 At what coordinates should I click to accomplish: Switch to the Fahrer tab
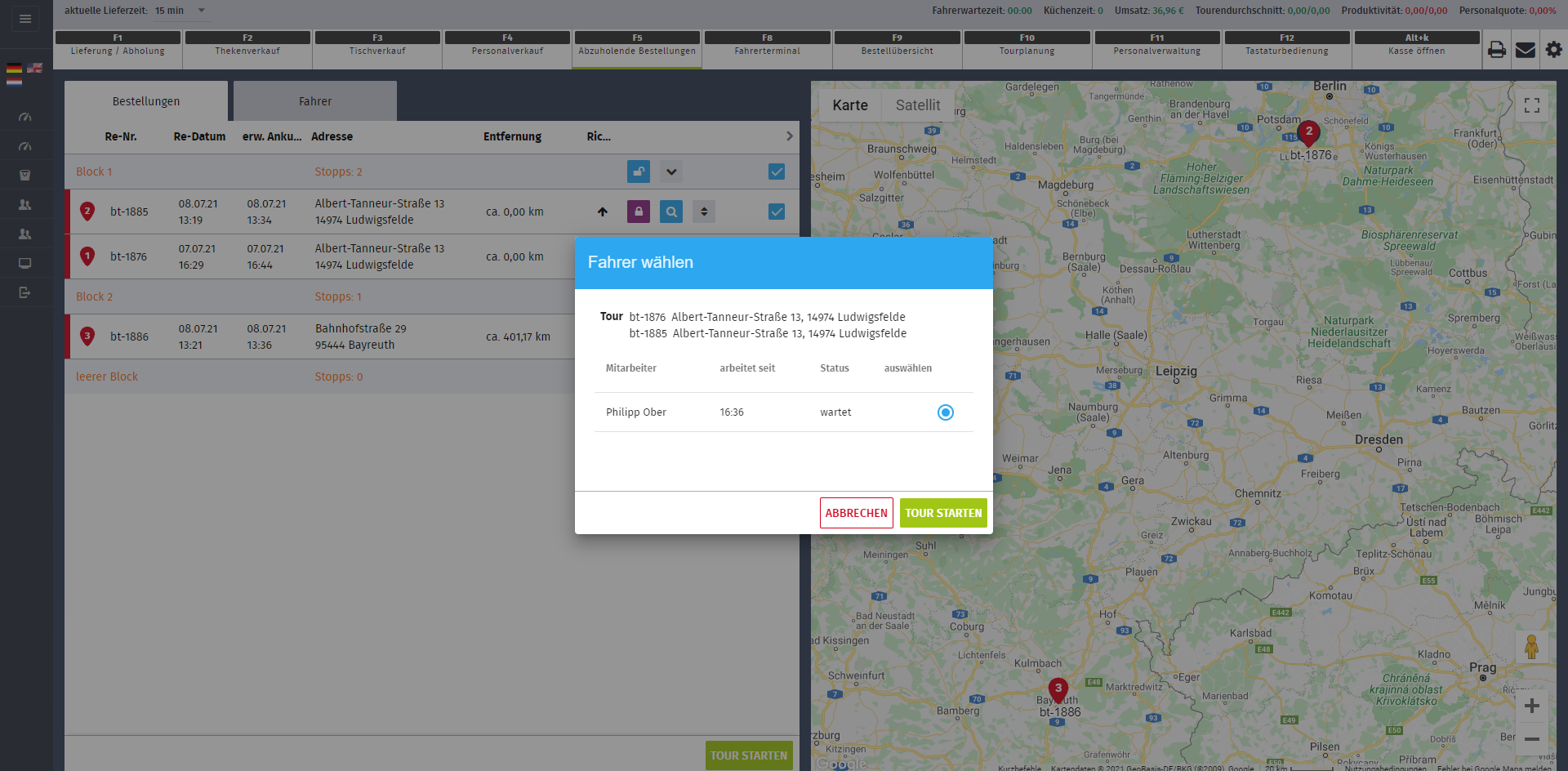point(315,101)
